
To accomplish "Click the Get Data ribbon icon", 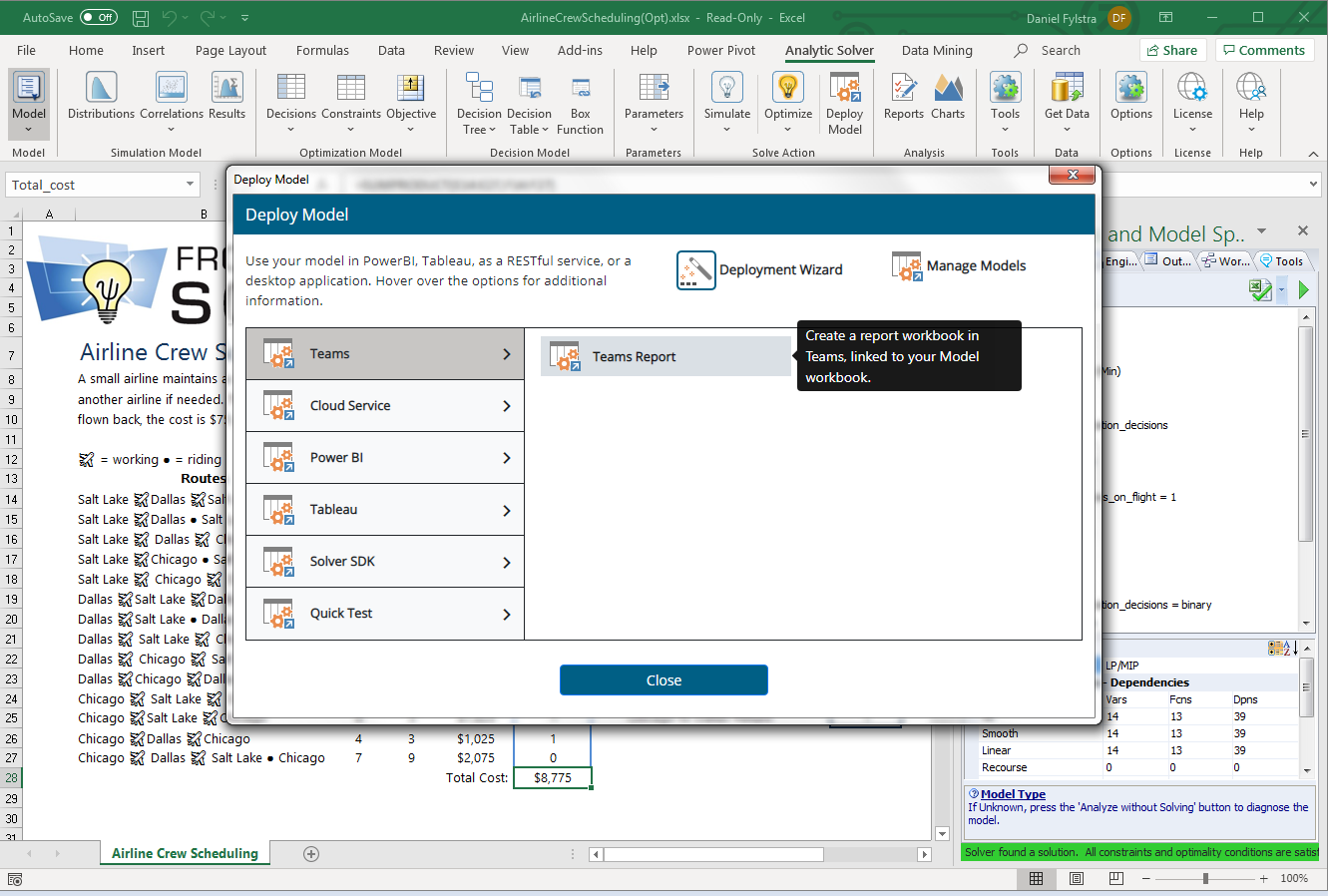I will 1066,90.
